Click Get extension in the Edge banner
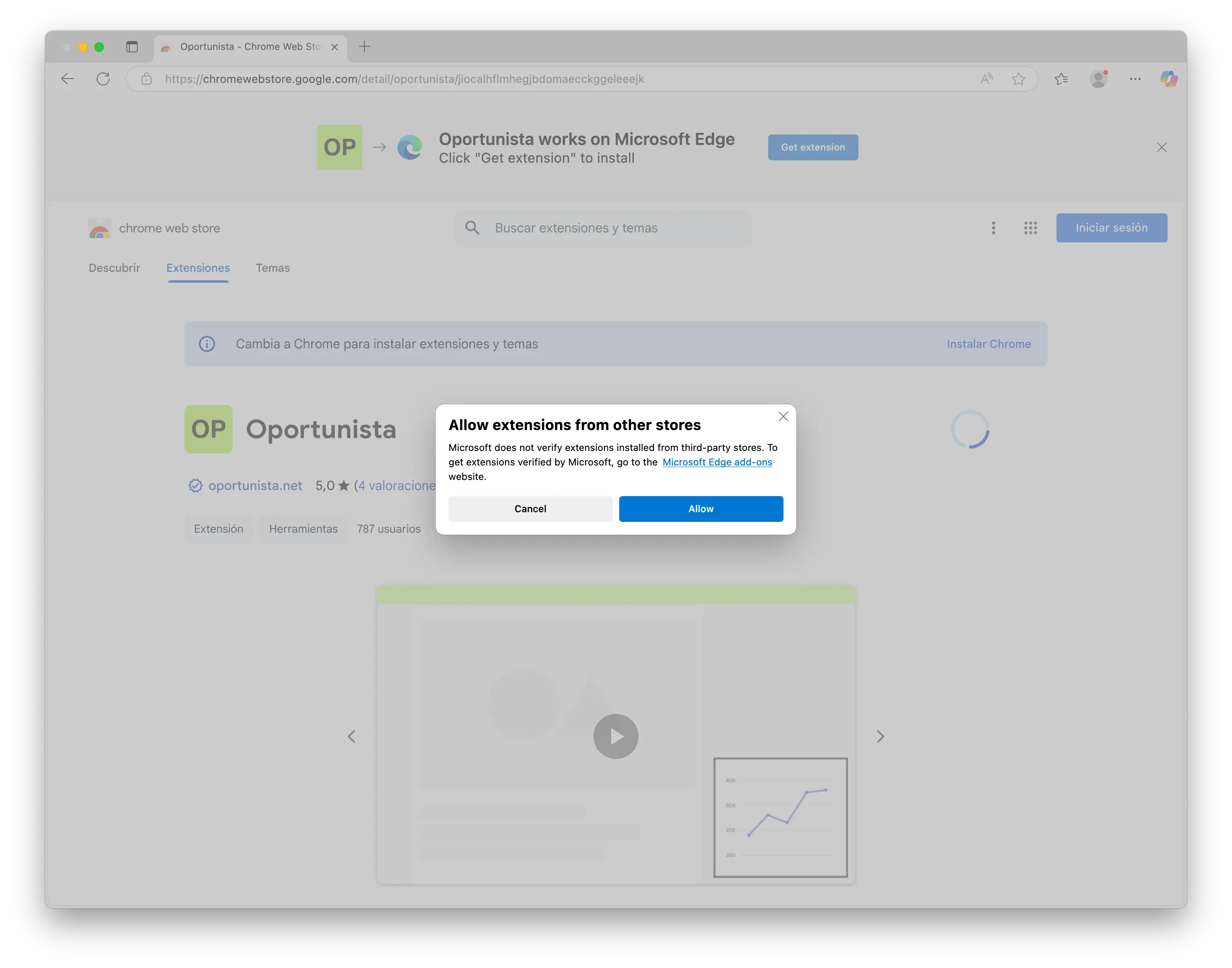The height and width of the screenshot is (968, 1232). 812,147
